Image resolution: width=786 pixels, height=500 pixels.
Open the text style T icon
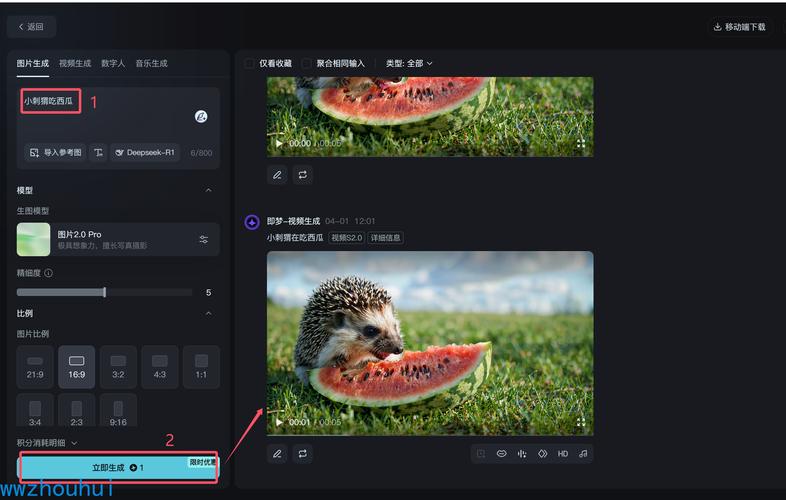point(98,152)
